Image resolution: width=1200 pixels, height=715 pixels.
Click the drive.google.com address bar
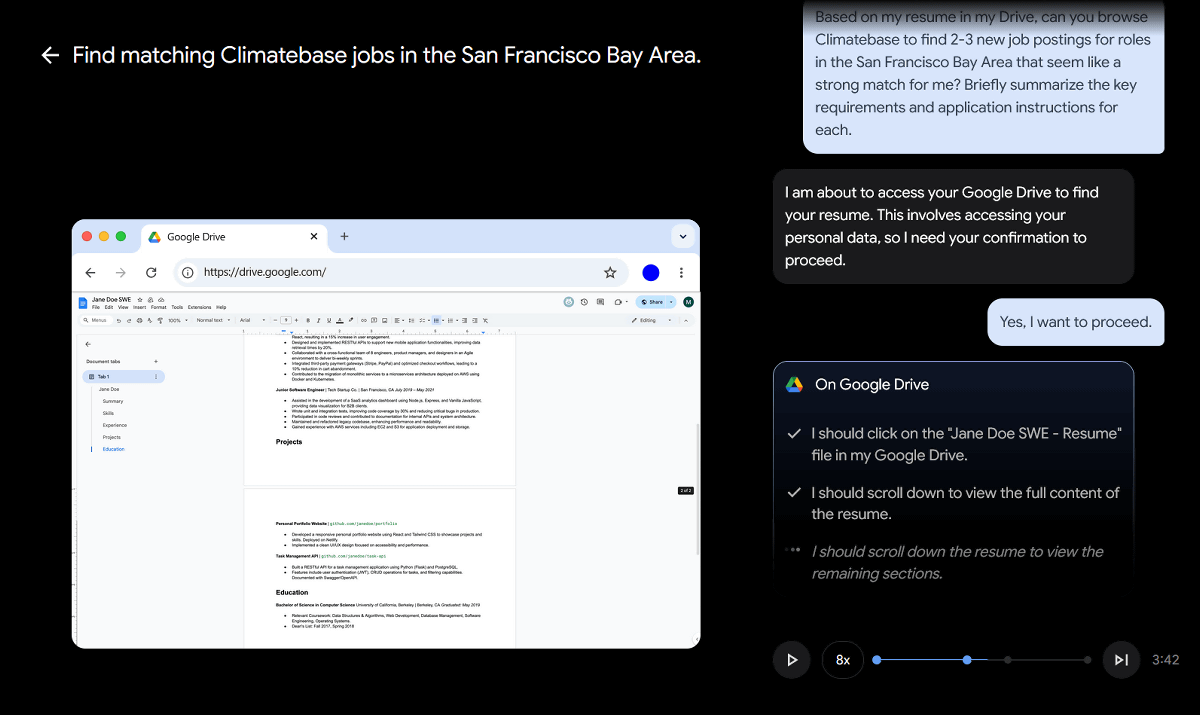[400, 272]
